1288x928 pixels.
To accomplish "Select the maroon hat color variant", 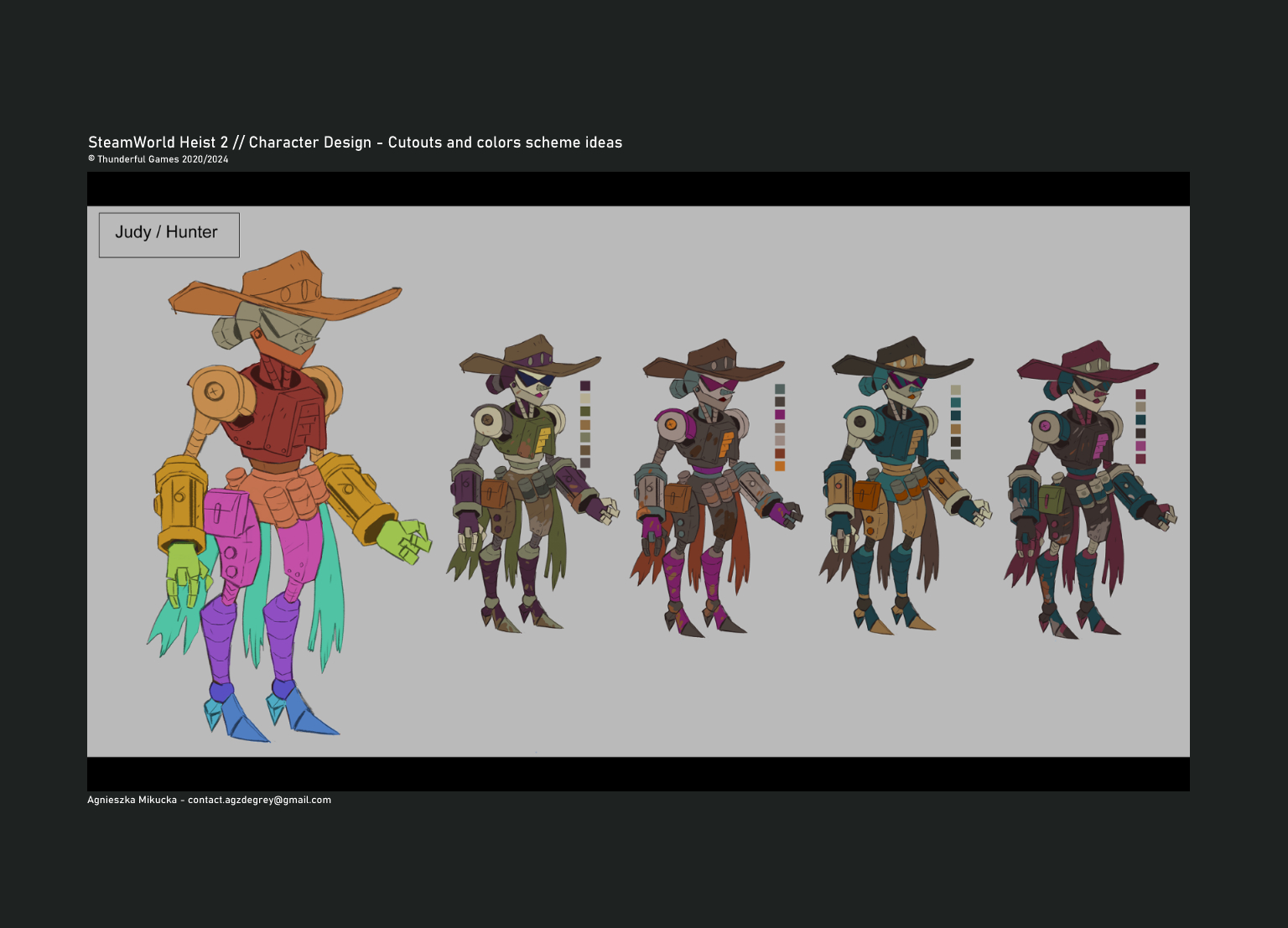I will [x=1090, y=490].
